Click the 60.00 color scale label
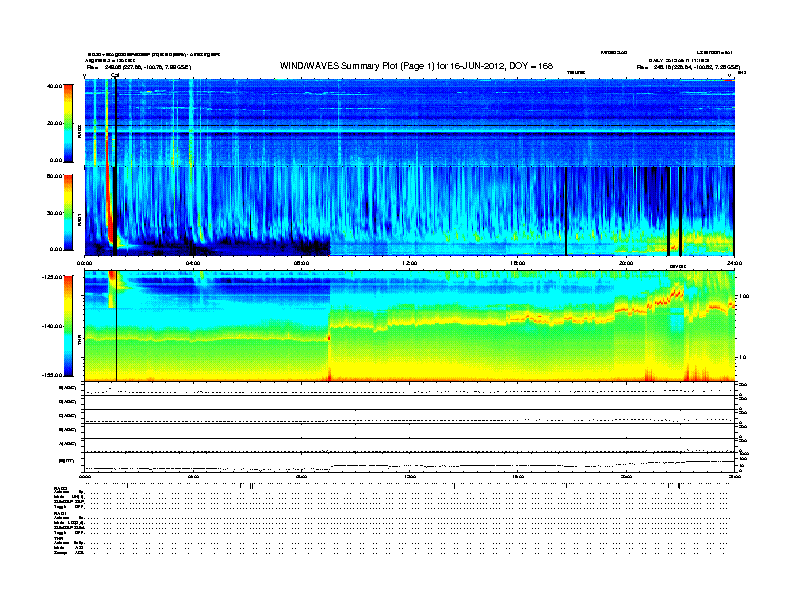Image resolution: width=792 pixels, height=612 pixels. [x=54, y=176]
